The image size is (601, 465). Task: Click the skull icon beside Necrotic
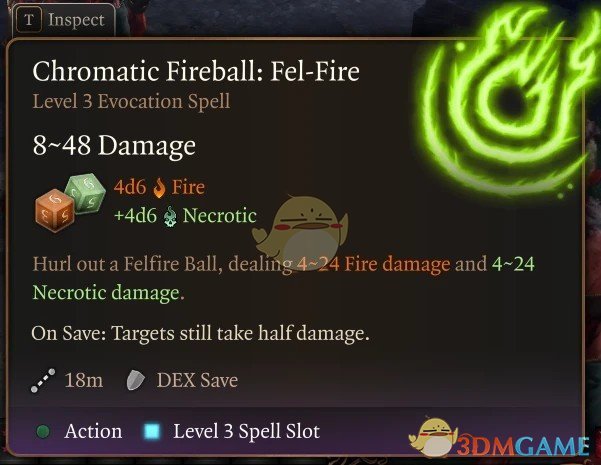[x=170, y=217]
